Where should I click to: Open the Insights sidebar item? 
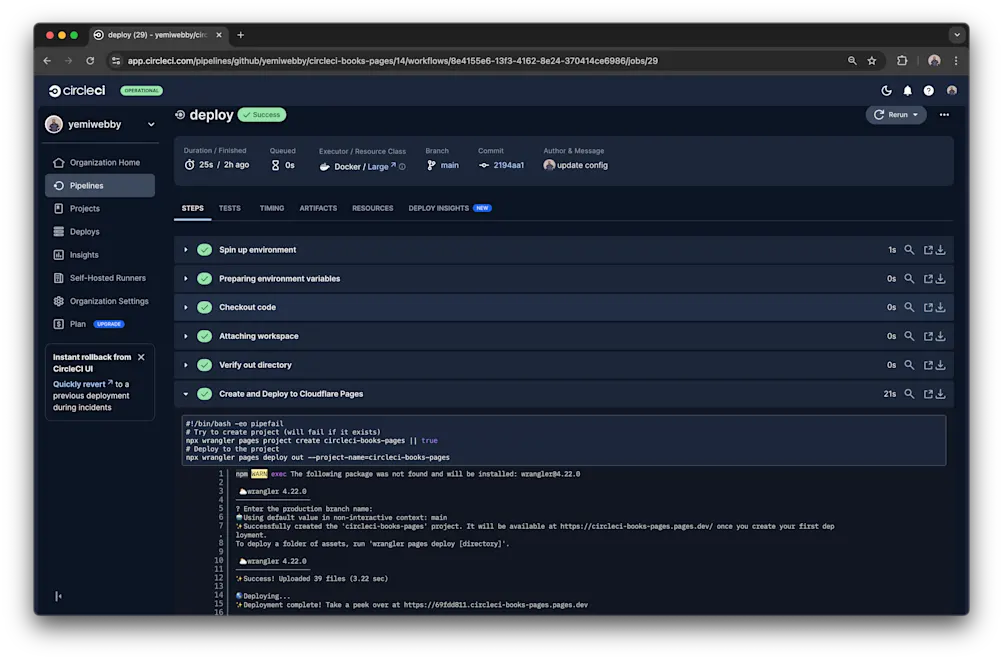88,254
